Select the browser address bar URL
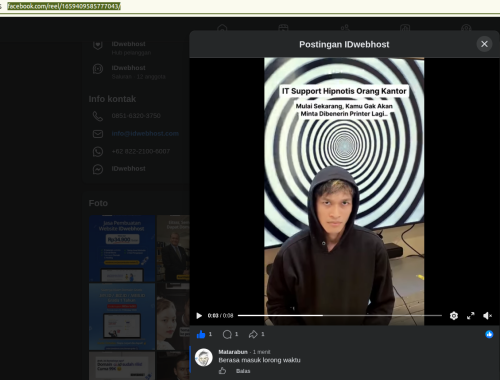Image resolution: width=500 pixels, height=380 pixels. point(64,6)
